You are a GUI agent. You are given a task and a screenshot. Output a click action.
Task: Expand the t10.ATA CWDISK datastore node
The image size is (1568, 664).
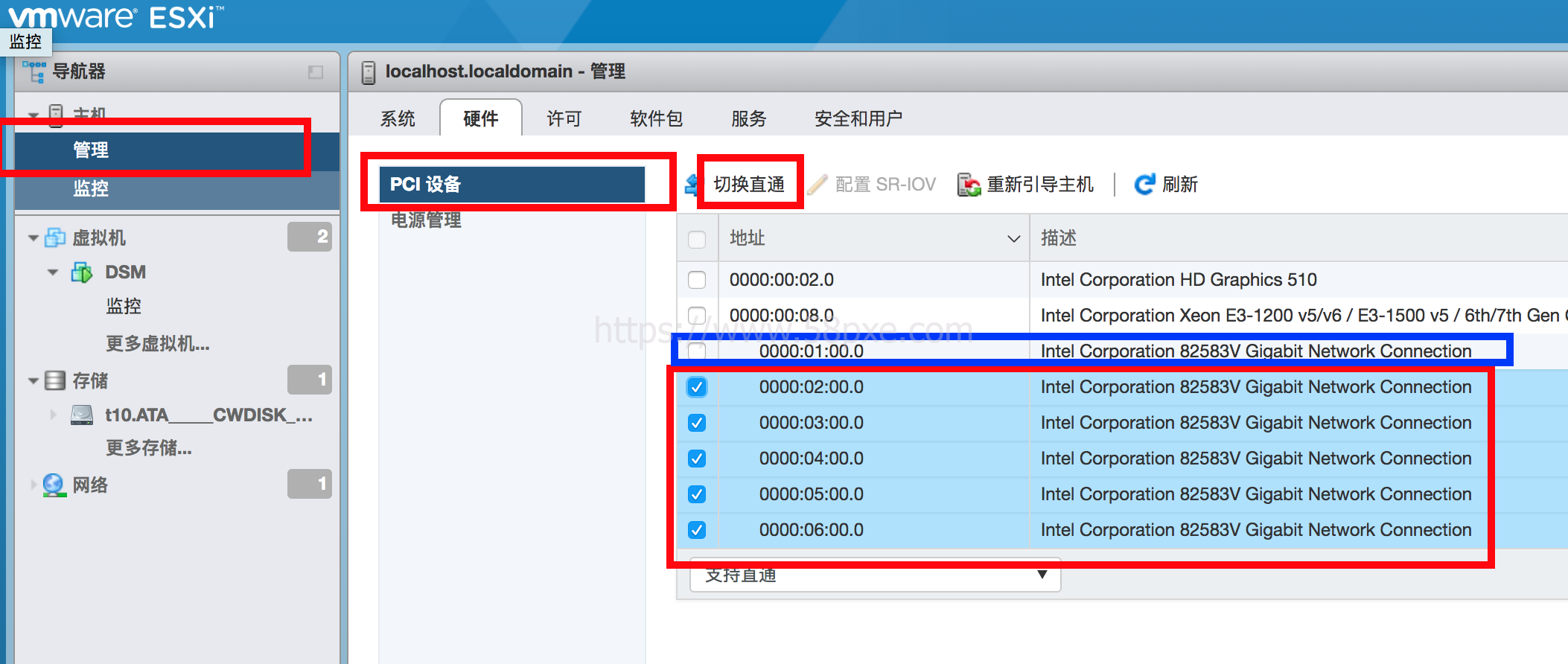point(53,415)
